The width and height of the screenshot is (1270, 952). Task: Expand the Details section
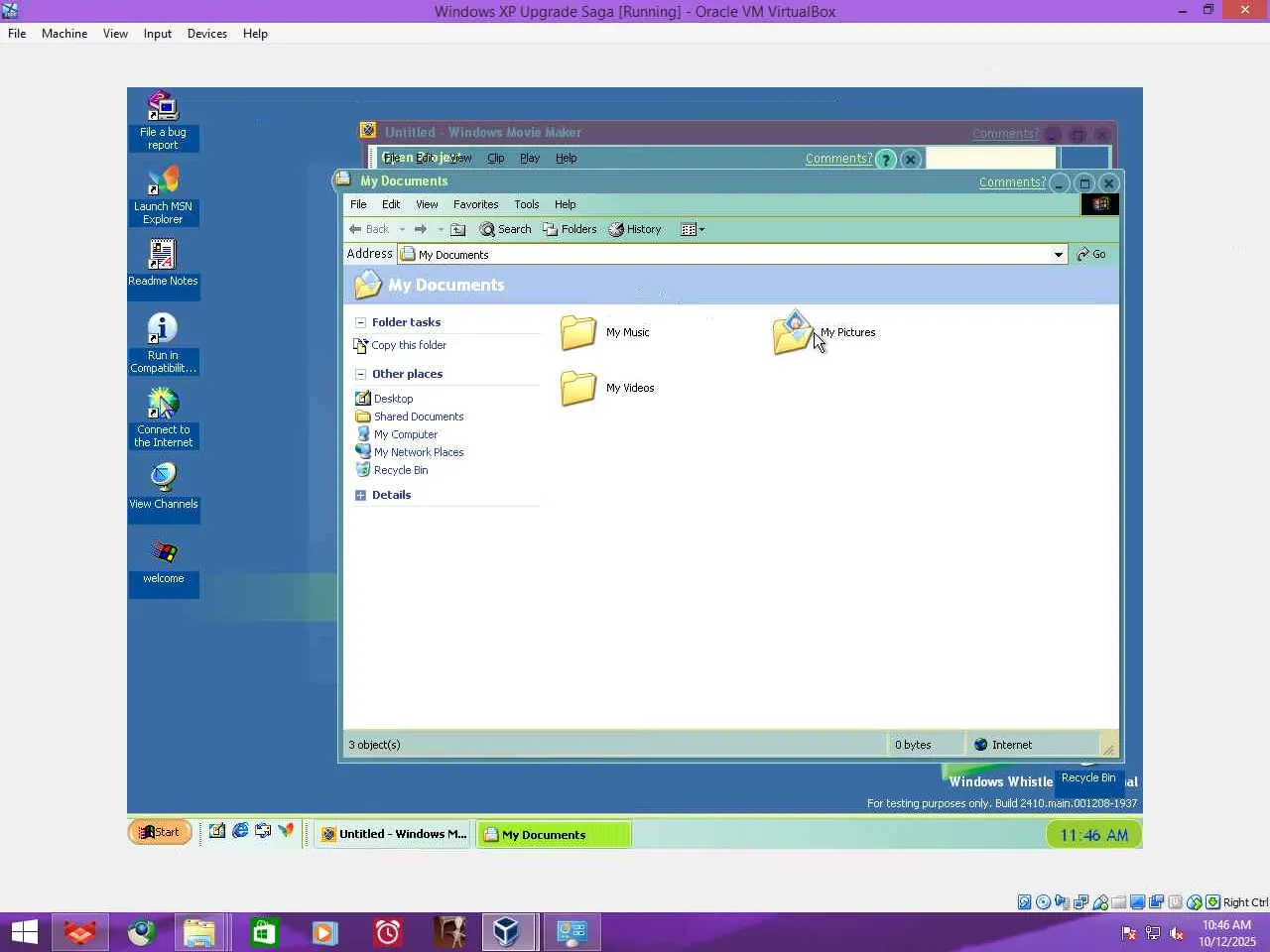coord(360,495)
